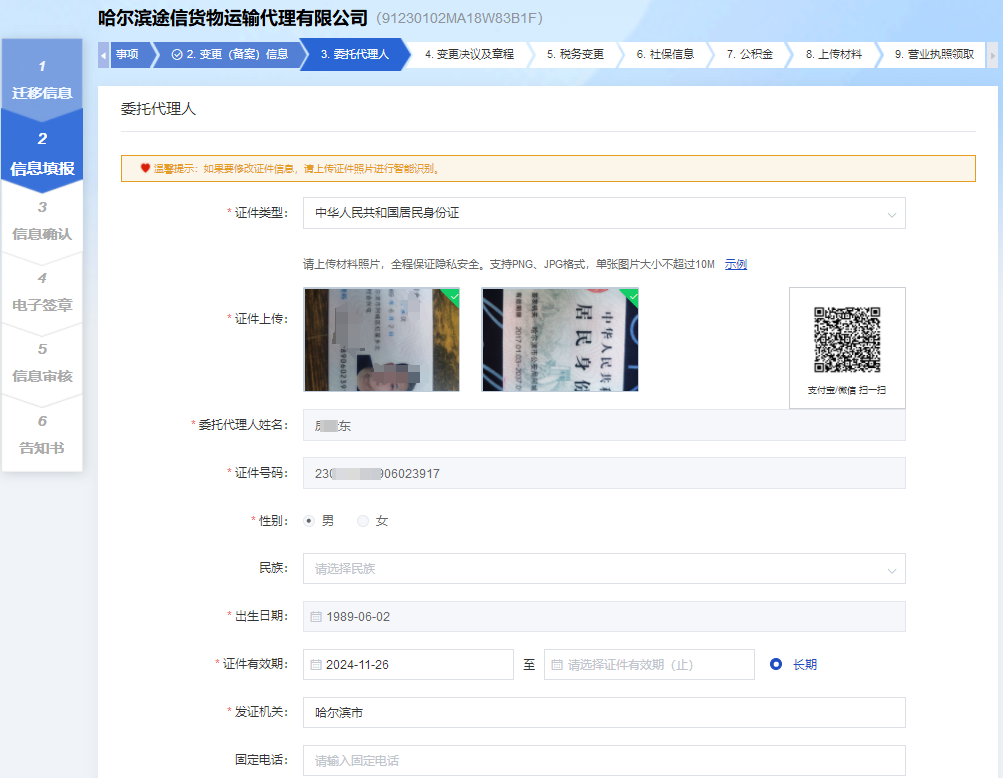The height and width of the screenshot is (778, 1003).
Task: Switch to the 5. 税务变更 tab
Action: (575, 55)
